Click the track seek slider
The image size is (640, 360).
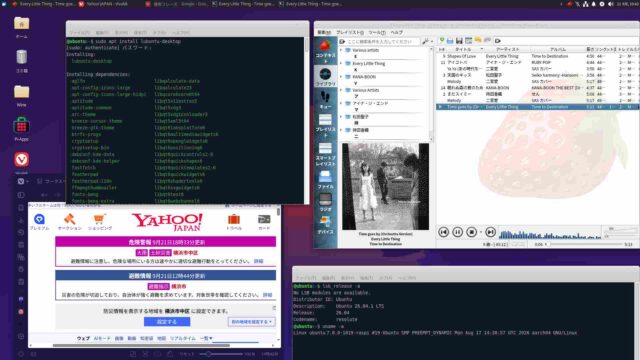tap(584, 244)
